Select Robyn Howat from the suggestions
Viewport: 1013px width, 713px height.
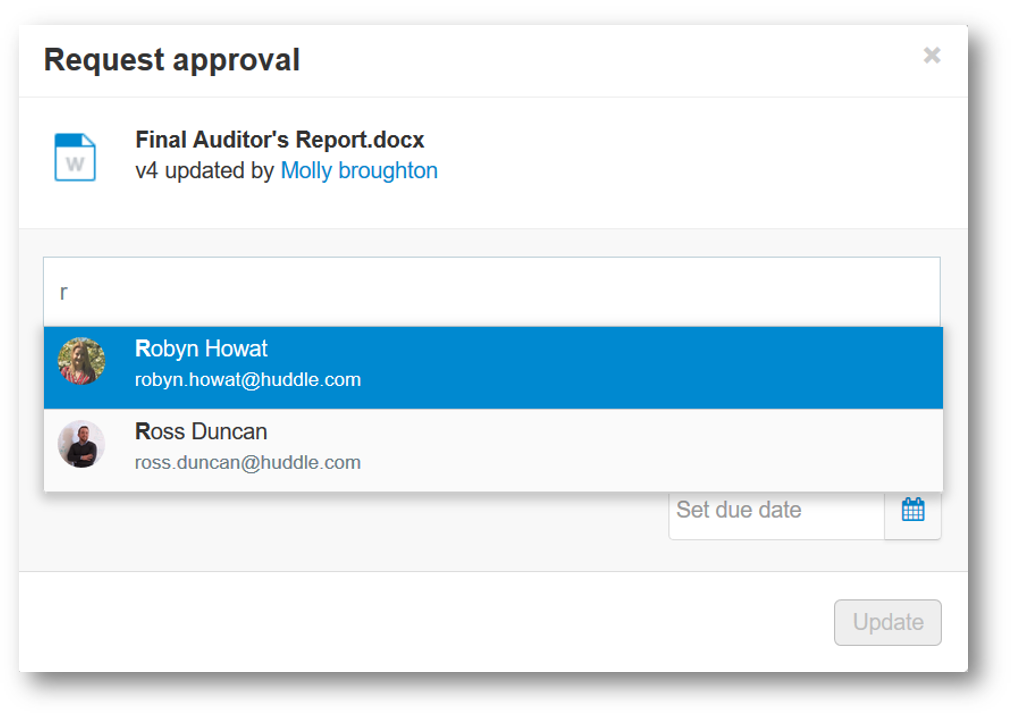coord(494,367)
